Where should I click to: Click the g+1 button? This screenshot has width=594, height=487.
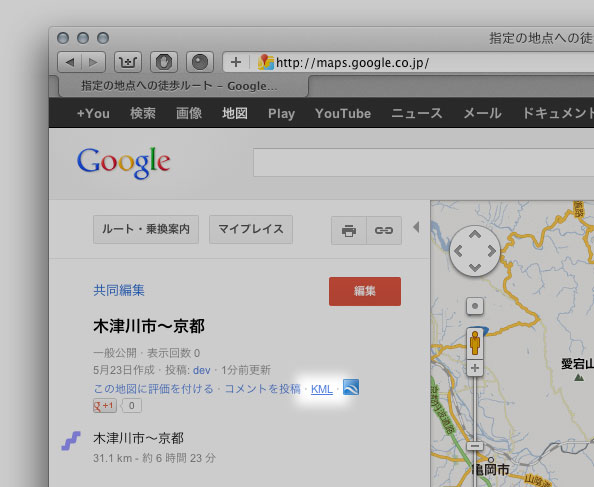(105, 406)
